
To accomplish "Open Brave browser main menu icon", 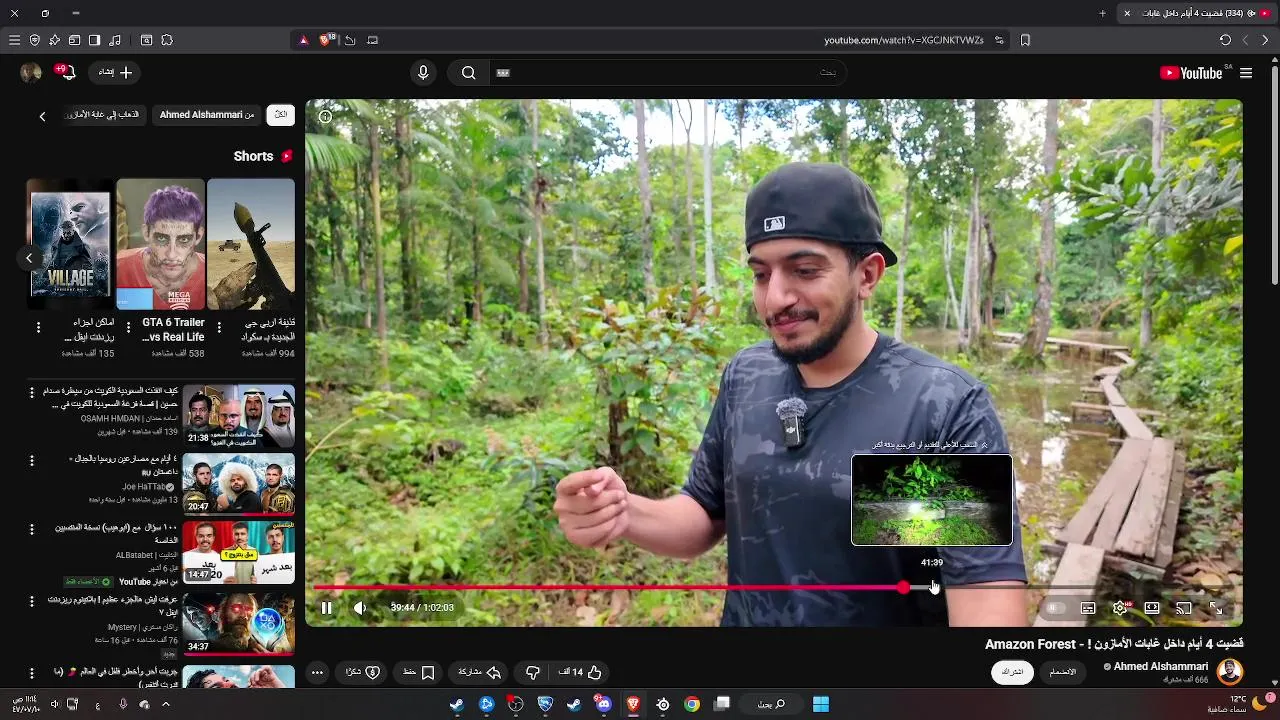I will tap(14, 40).
